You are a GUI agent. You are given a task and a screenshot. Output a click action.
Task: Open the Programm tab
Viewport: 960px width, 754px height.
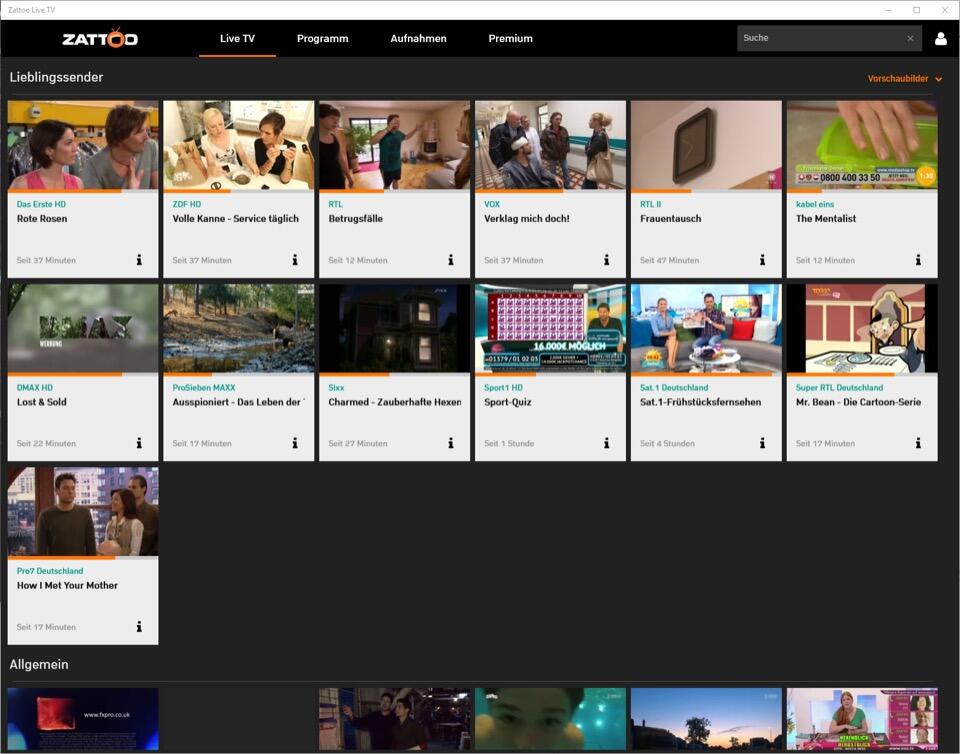[323, 39]
